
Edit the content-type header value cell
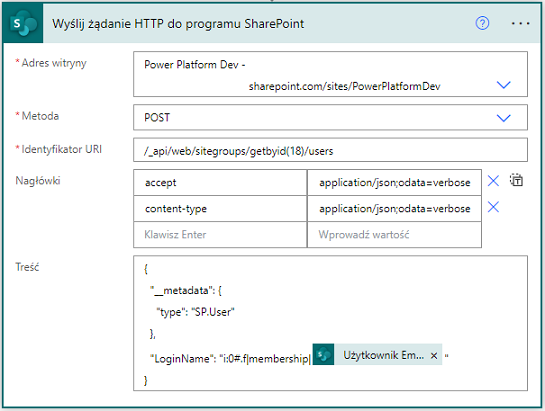pyautogui.click(x=394, y=209)
